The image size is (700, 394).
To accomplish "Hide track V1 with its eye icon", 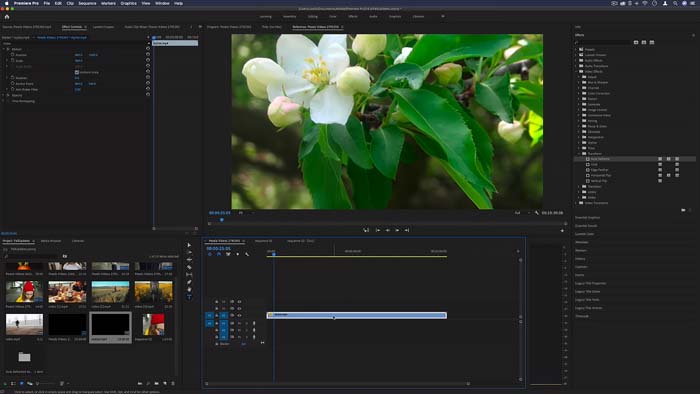I will coord(239,315).
